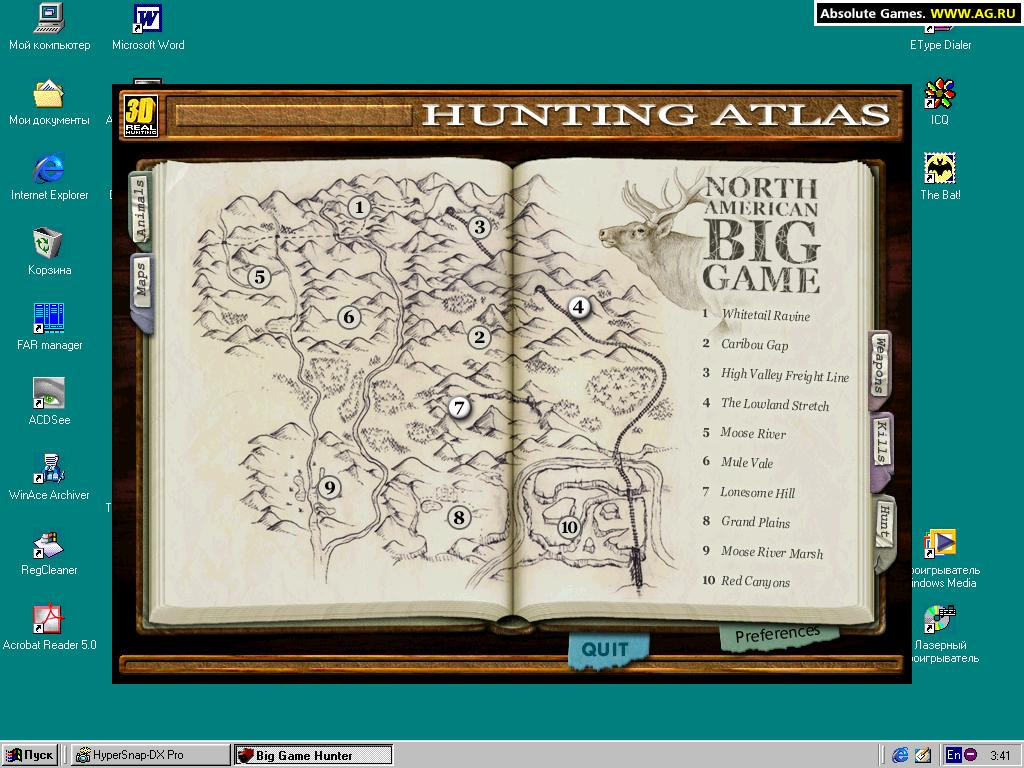1024x768 pixels.
Task: Select map marker 9 Moose River Marsh
Action: 330,487
